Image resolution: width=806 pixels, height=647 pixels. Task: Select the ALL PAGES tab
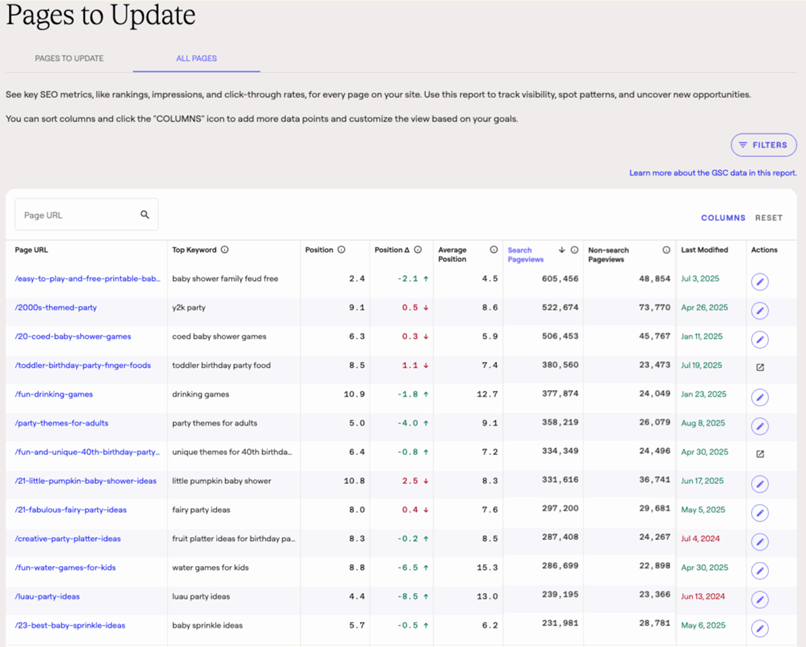(196, 58)
